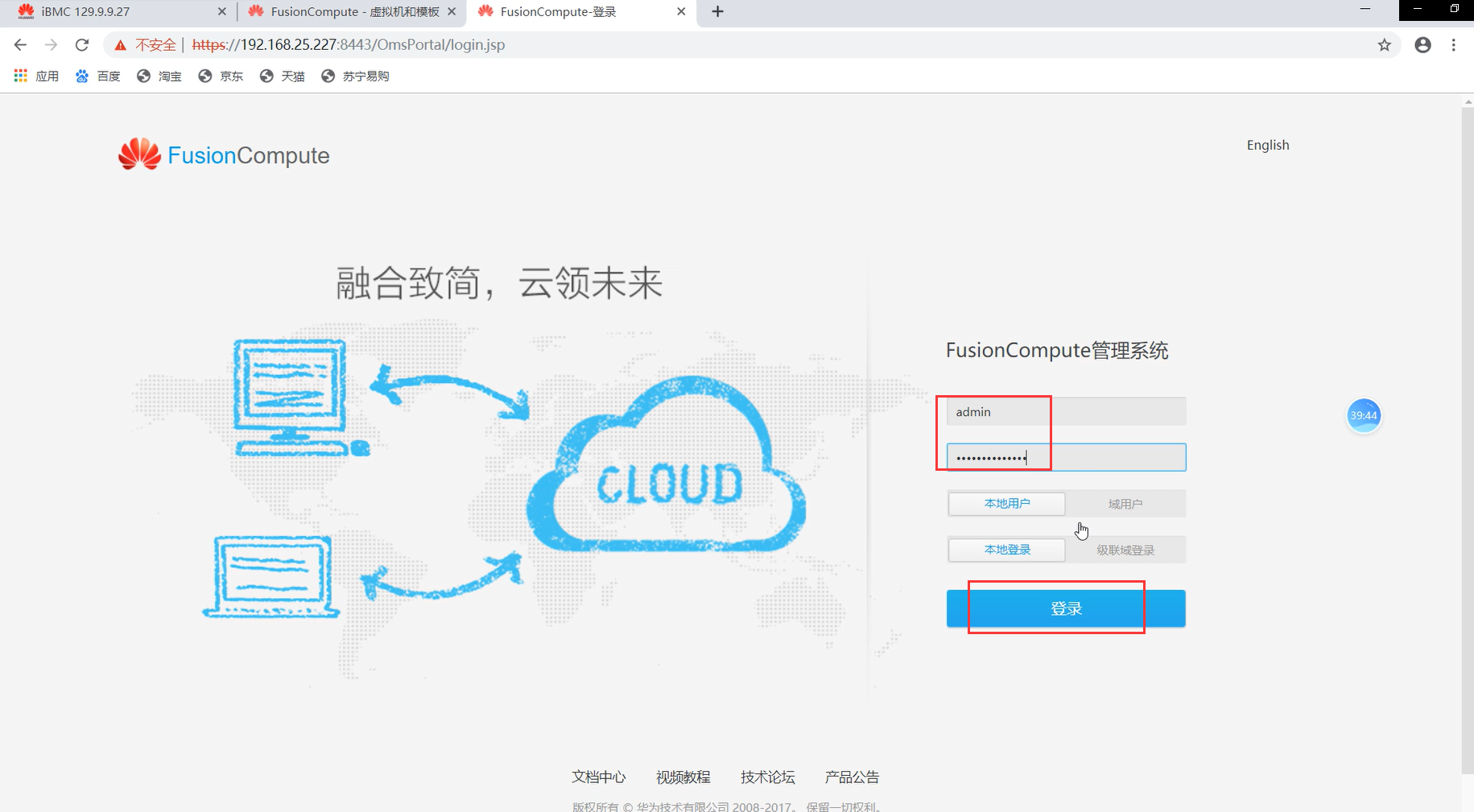1474x812 pixels.
Task: Select 域用户 user type
Action: tap(1125, 504)
